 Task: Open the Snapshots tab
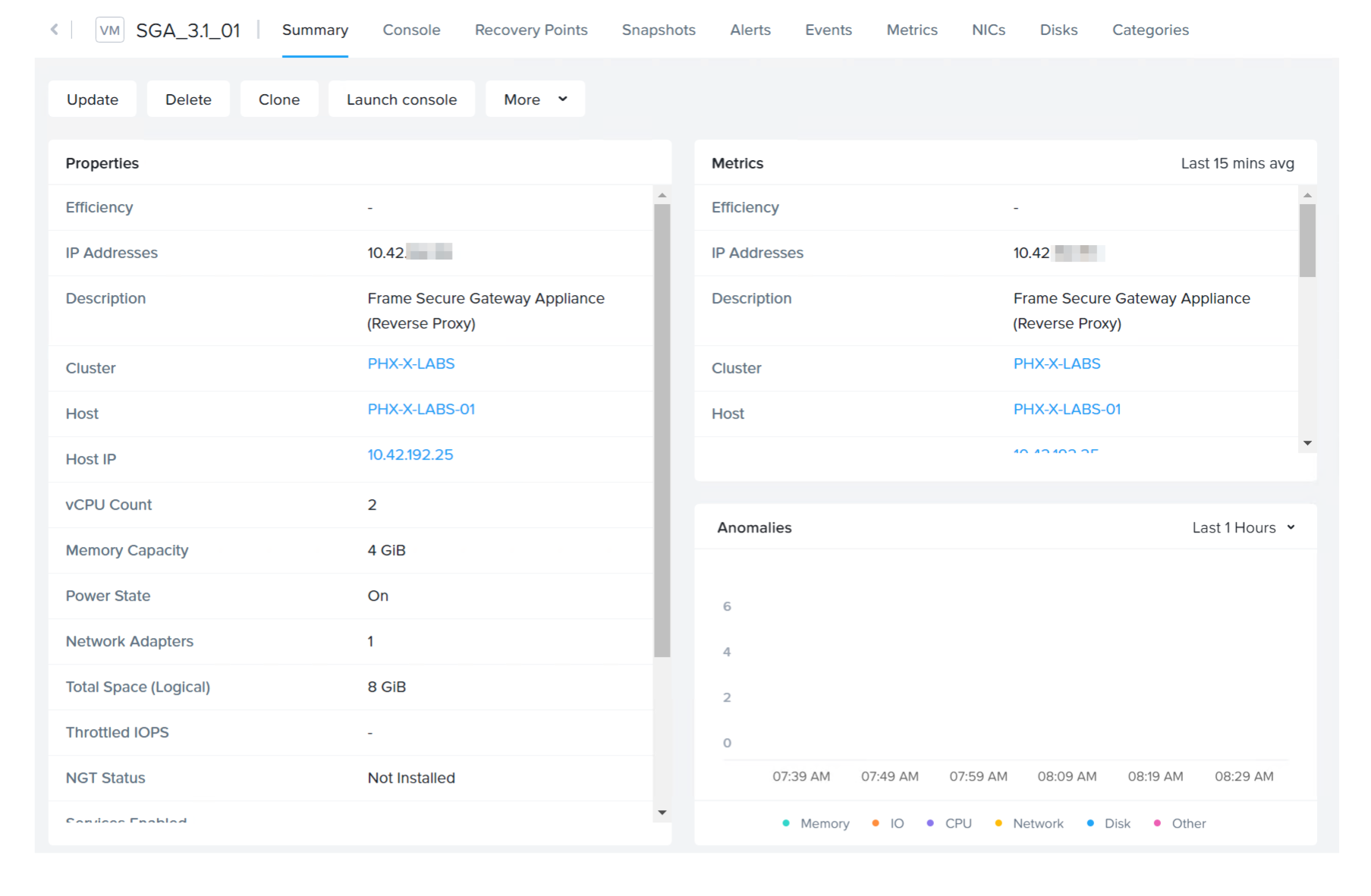tap(658, 30)
